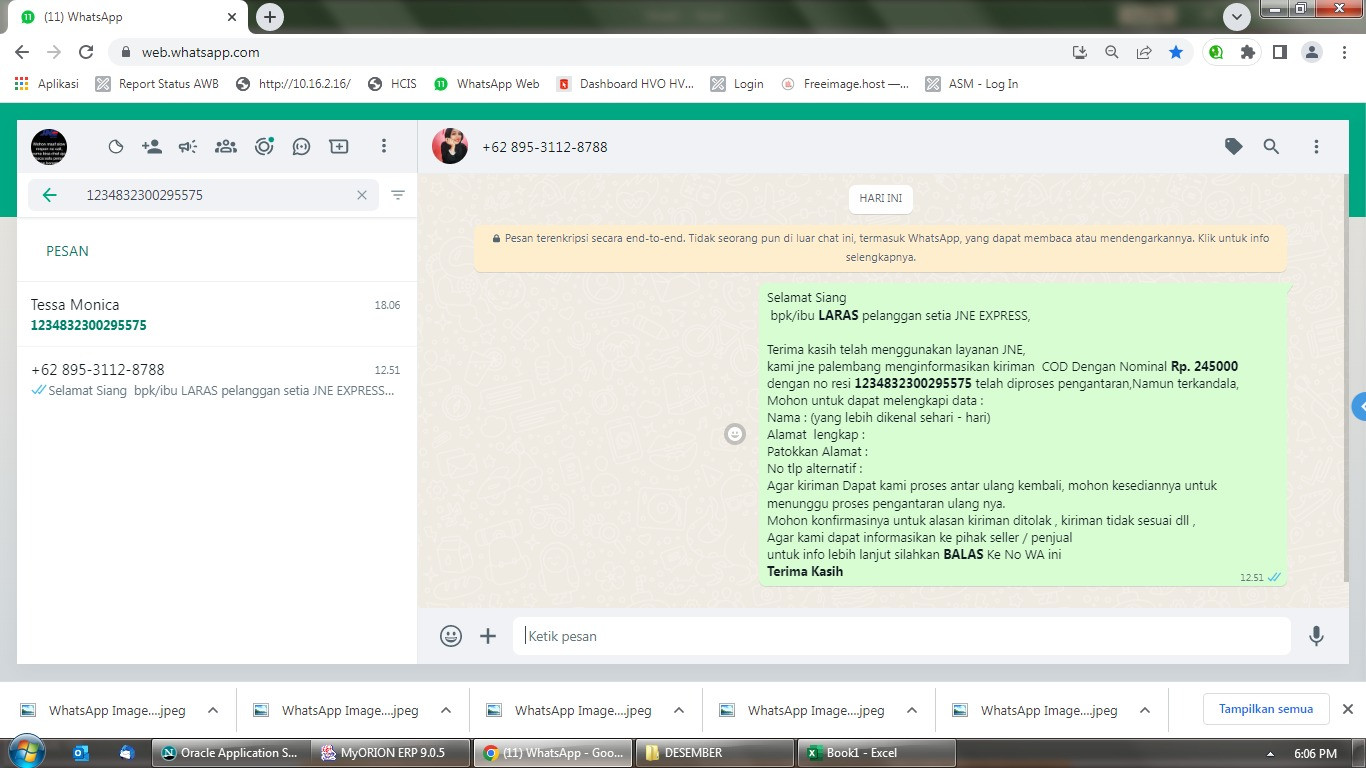Switch to MyORION ERP 9.0.5 taskbar window
The width and height of the screenshot is (1366, 768).
click(391, 753)
